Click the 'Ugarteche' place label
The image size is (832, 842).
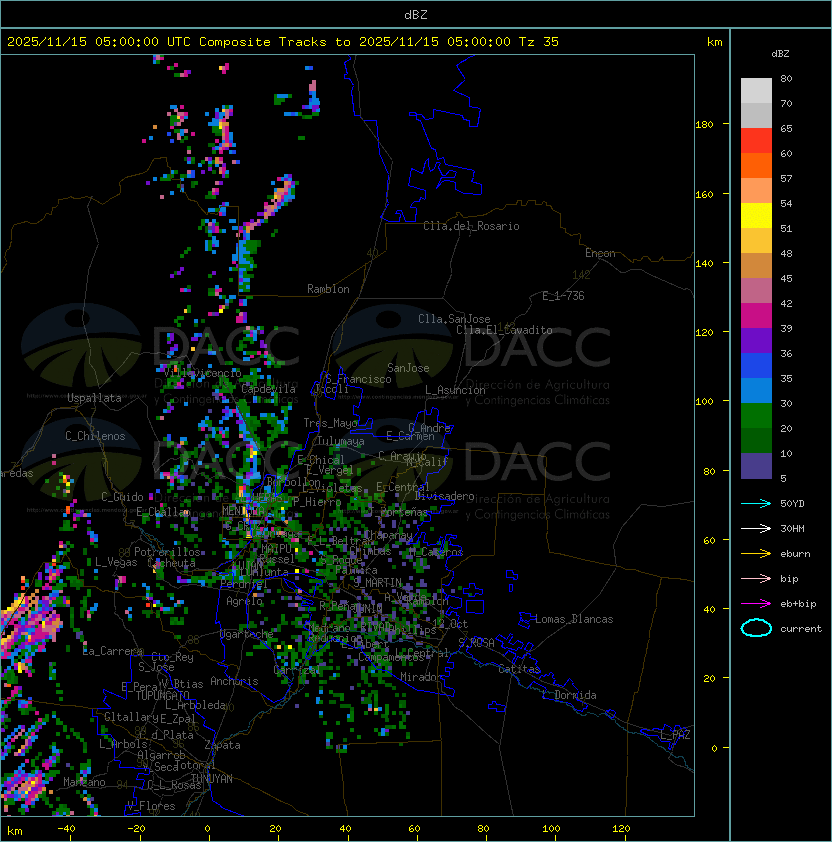247,634
